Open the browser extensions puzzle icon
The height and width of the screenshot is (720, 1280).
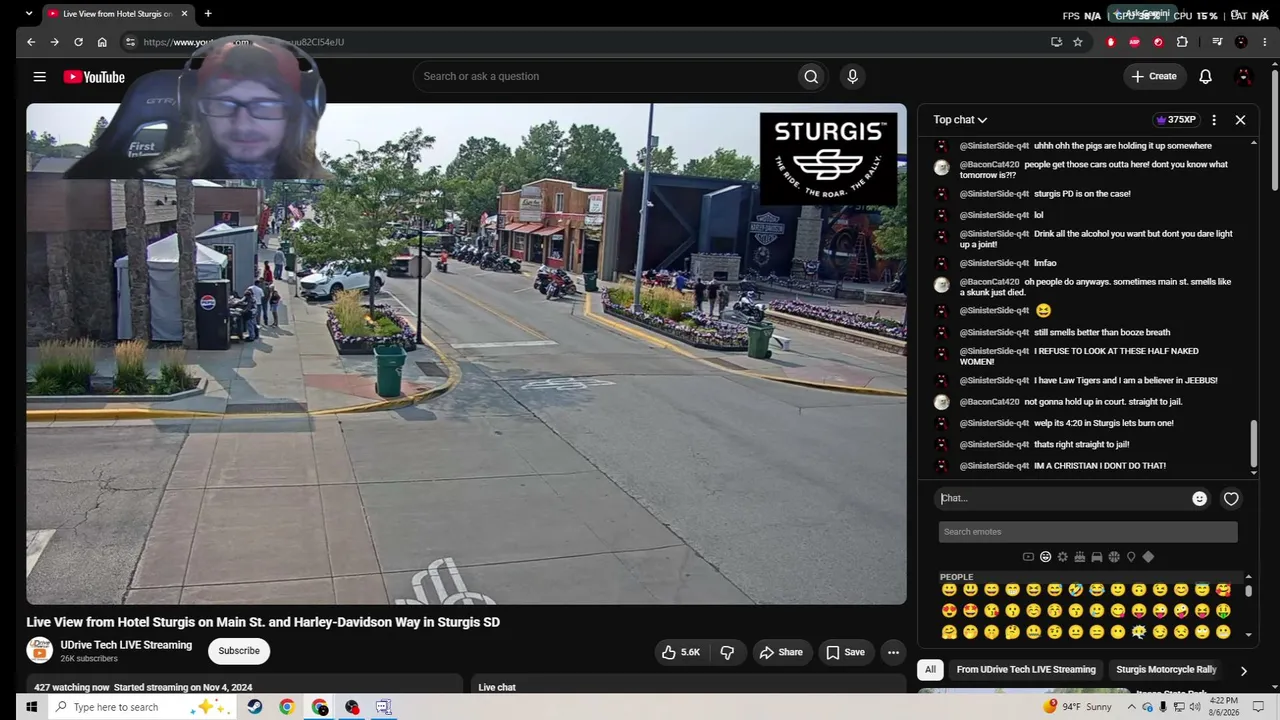(1182, 42)
